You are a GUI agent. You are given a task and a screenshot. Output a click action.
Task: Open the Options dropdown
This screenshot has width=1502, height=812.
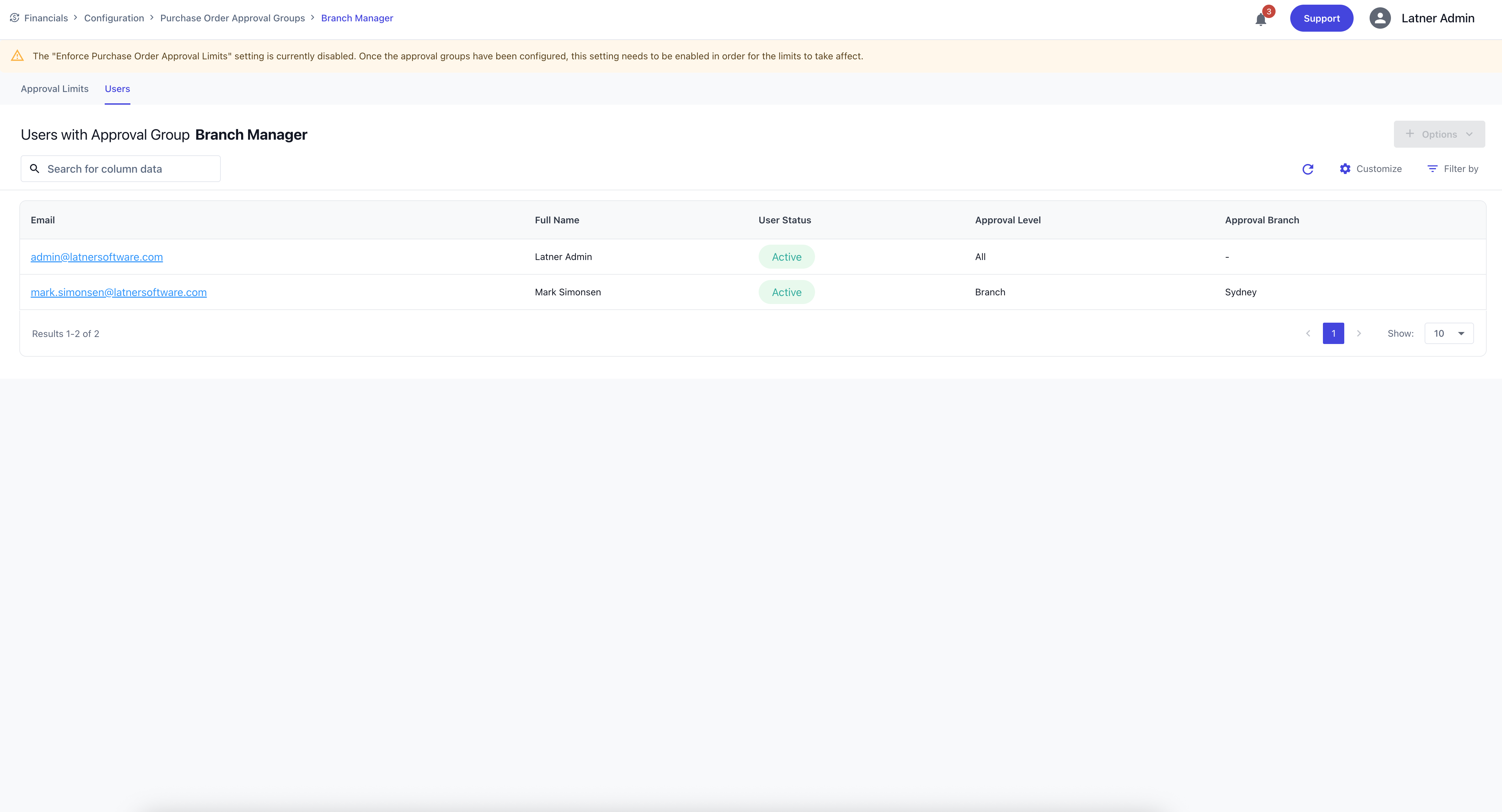(x=1439, y=134)
